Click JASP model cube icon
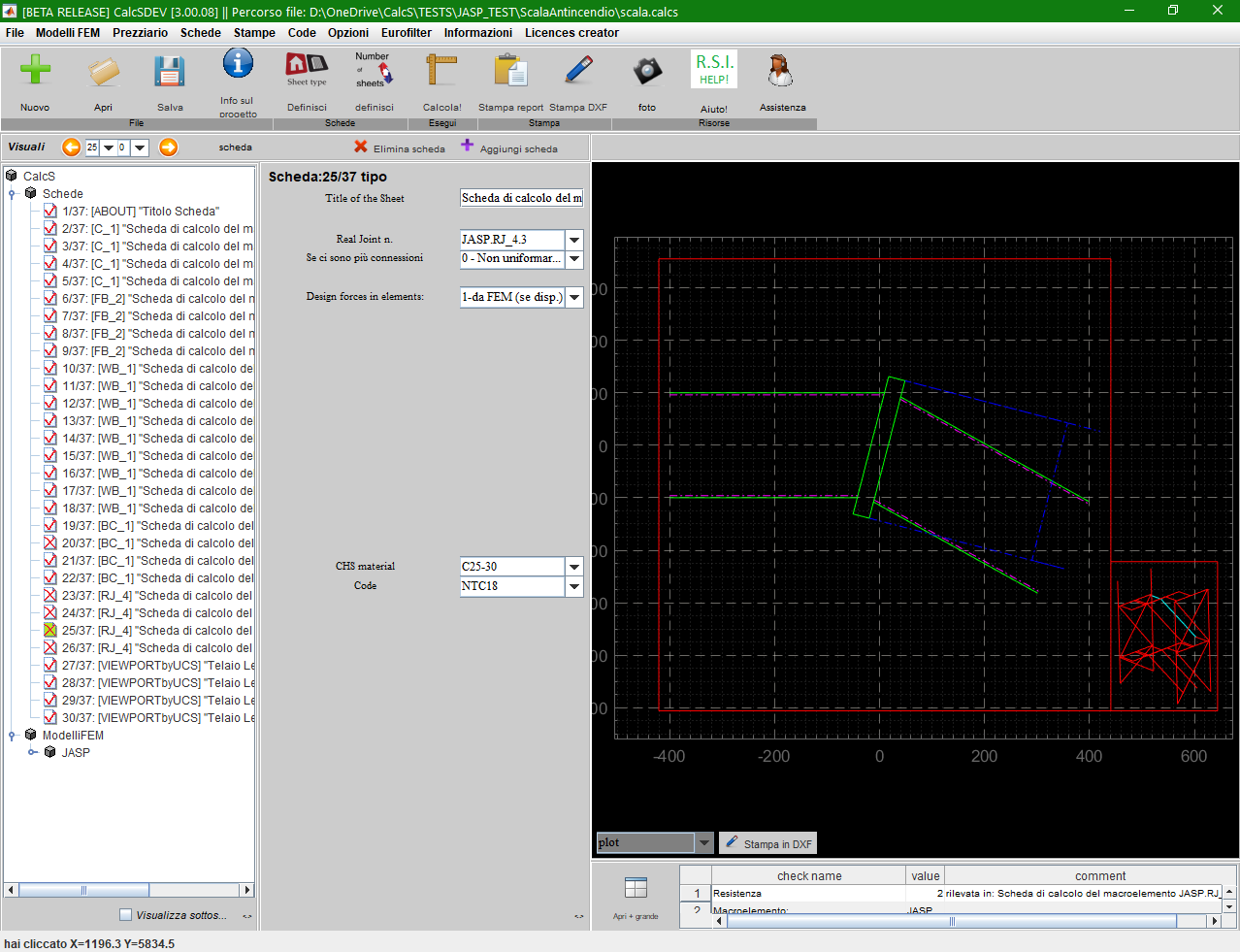The width and height of the screenshot is (1240, 952). click(x=50, y=752)
